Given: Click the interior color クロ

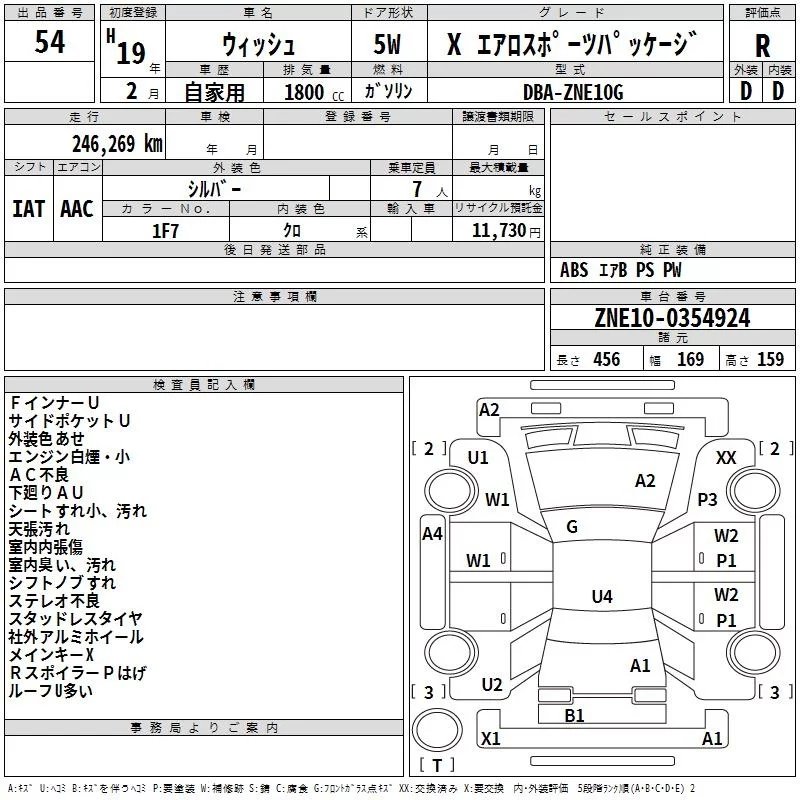Looking at the screenshot, I should [292, 230].
